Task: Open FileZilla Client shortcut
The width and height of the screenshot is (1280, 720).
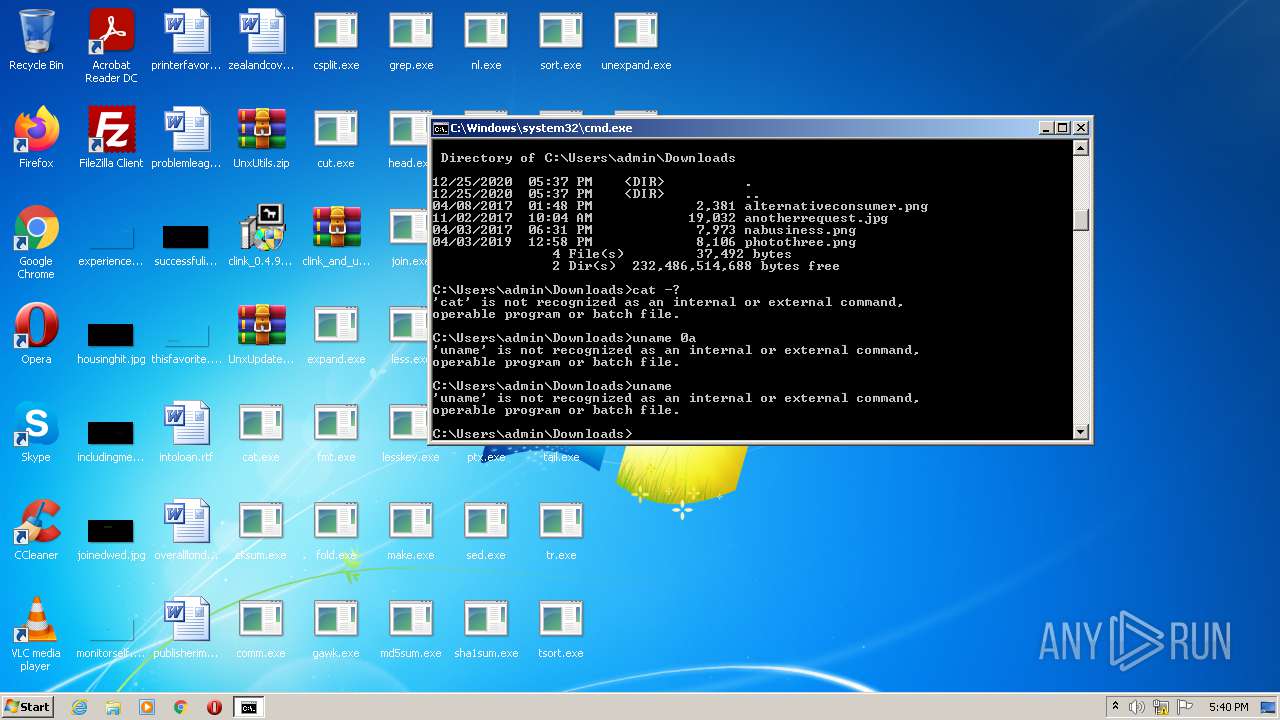Action: pos(111,138)
